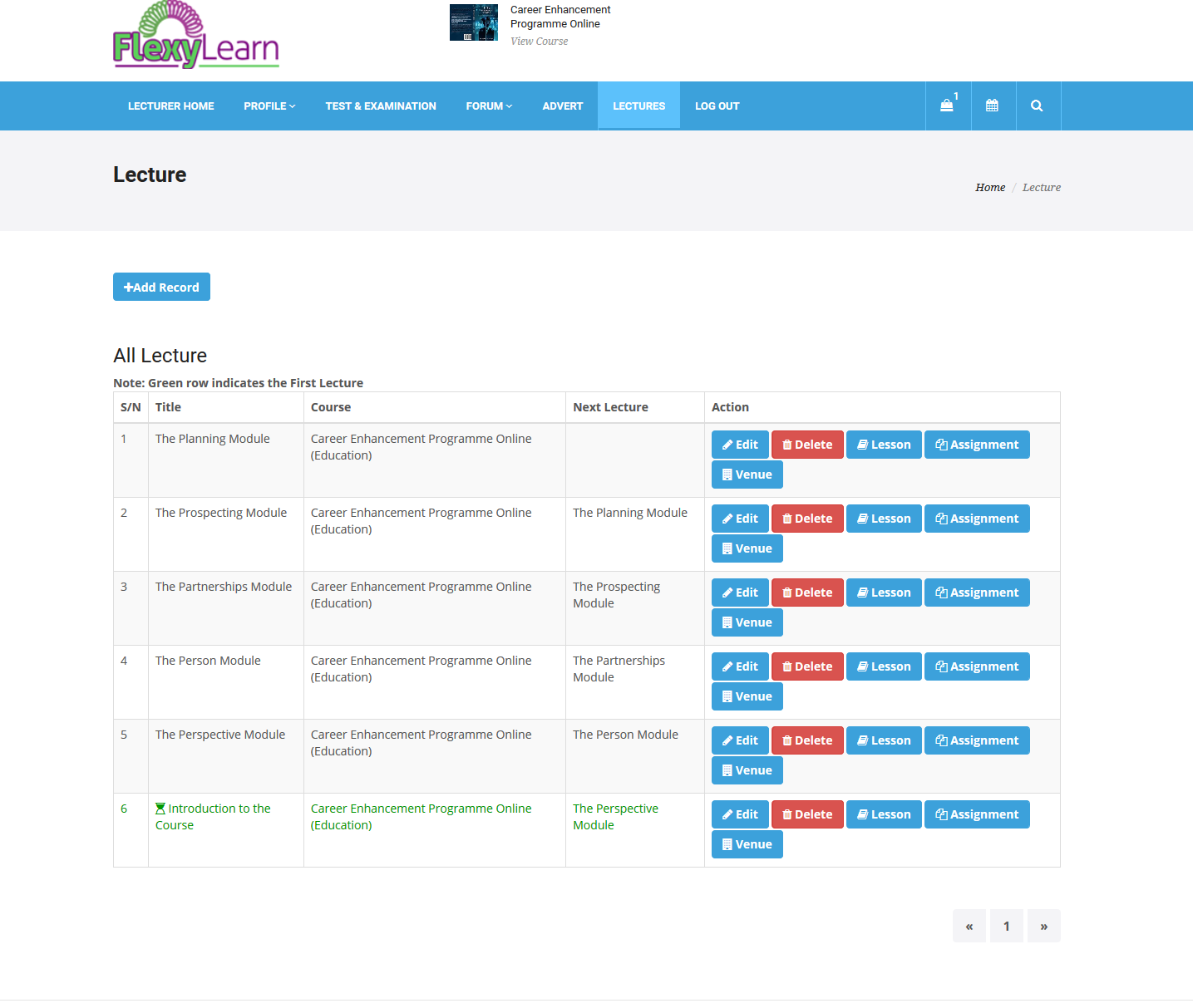Image resolution: width=1193 pixels, height=1008 pixels.
Task: Click the course thumbnail image
Action: coord(474,22)
